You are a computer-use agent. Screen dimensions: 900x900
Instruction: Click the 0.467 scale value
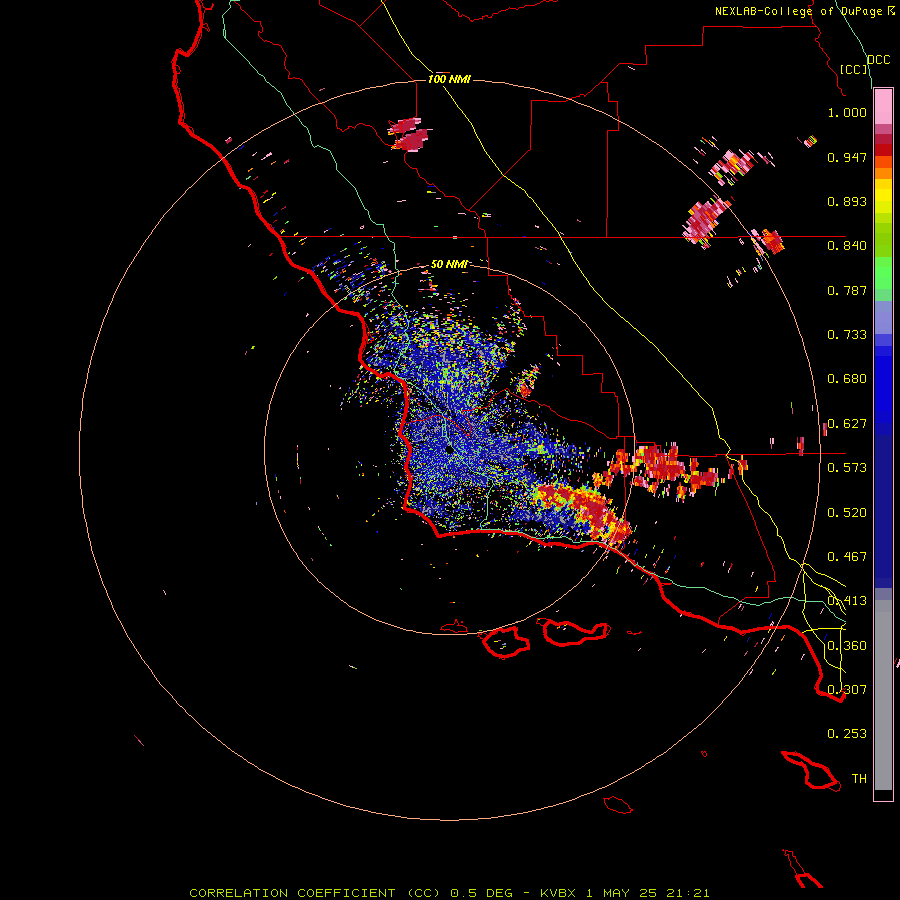coord(847,557)
